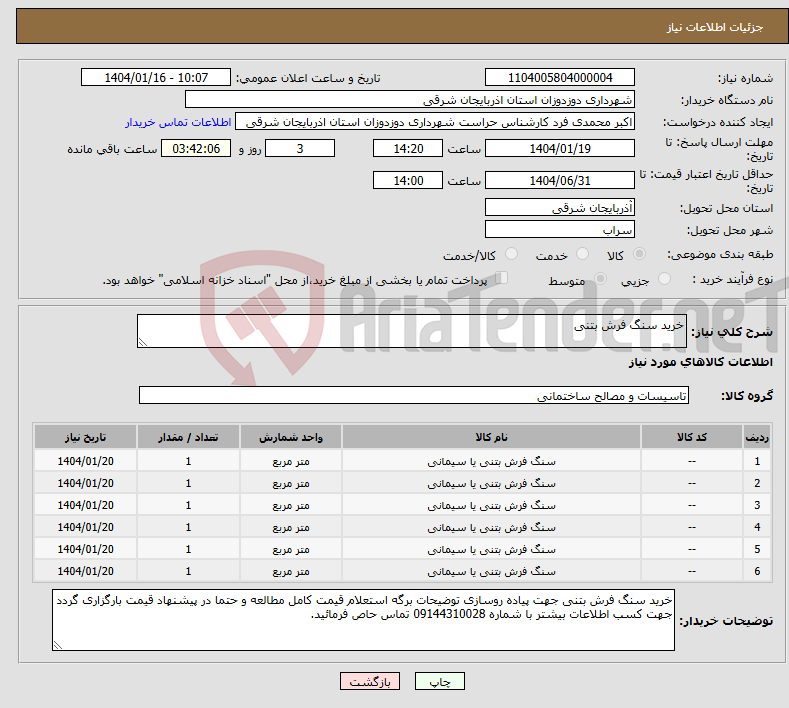This screenshot has width=789, height=708.
Task: Click the اطلاعات کالاهای مورد نیاز heading
Action: tap(700, 362)
